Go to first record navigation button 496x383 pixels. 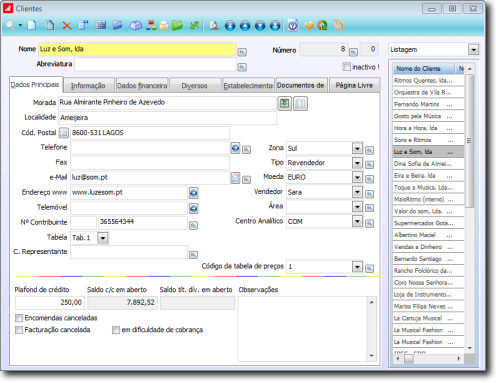click(x=230, y=26)
